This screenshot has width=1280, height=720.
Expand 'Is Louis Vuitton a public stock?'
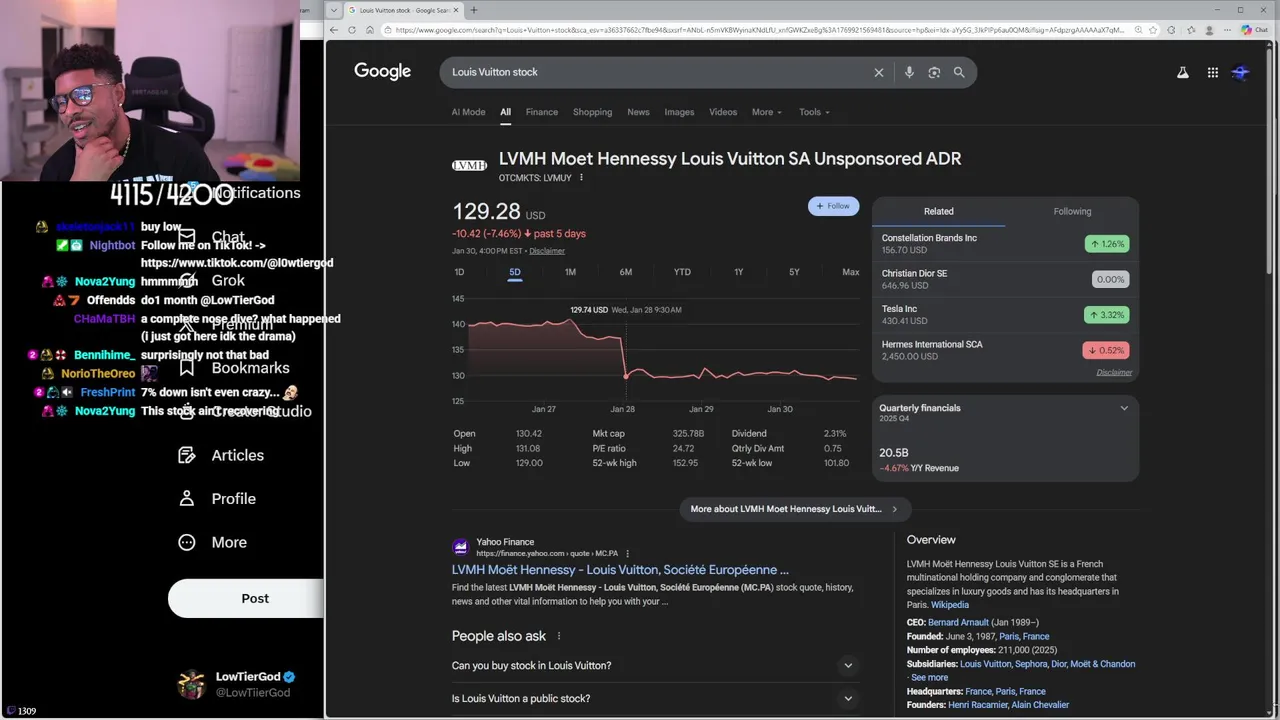coord(655,698)
